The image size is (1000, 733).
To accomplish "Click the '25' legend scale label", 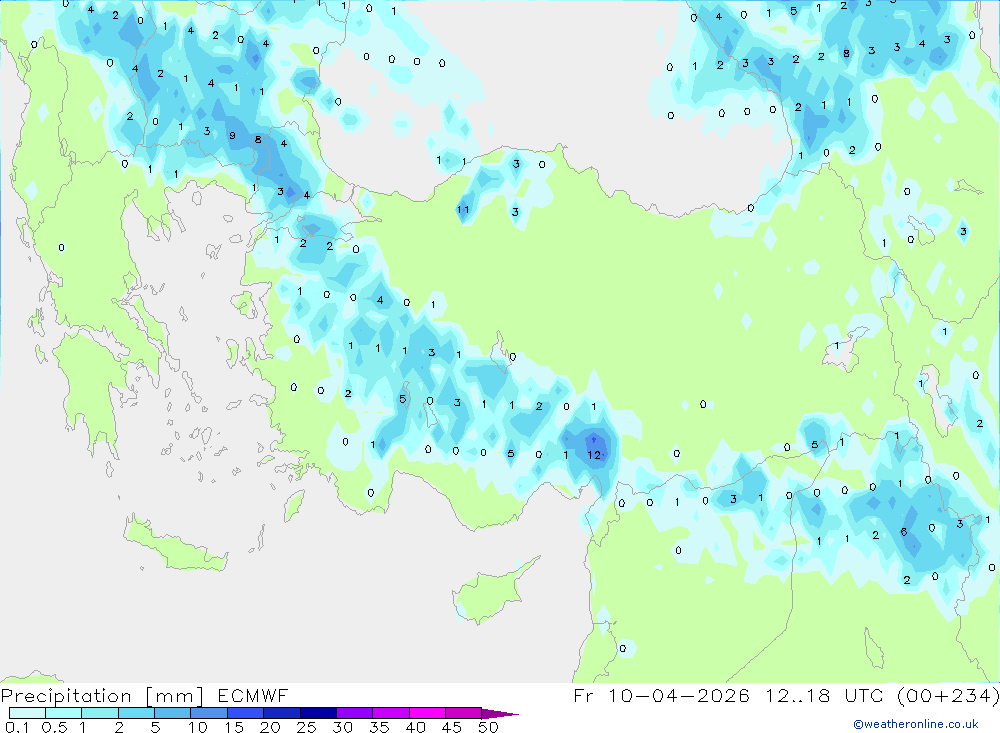I will click(x=306, y=727).
